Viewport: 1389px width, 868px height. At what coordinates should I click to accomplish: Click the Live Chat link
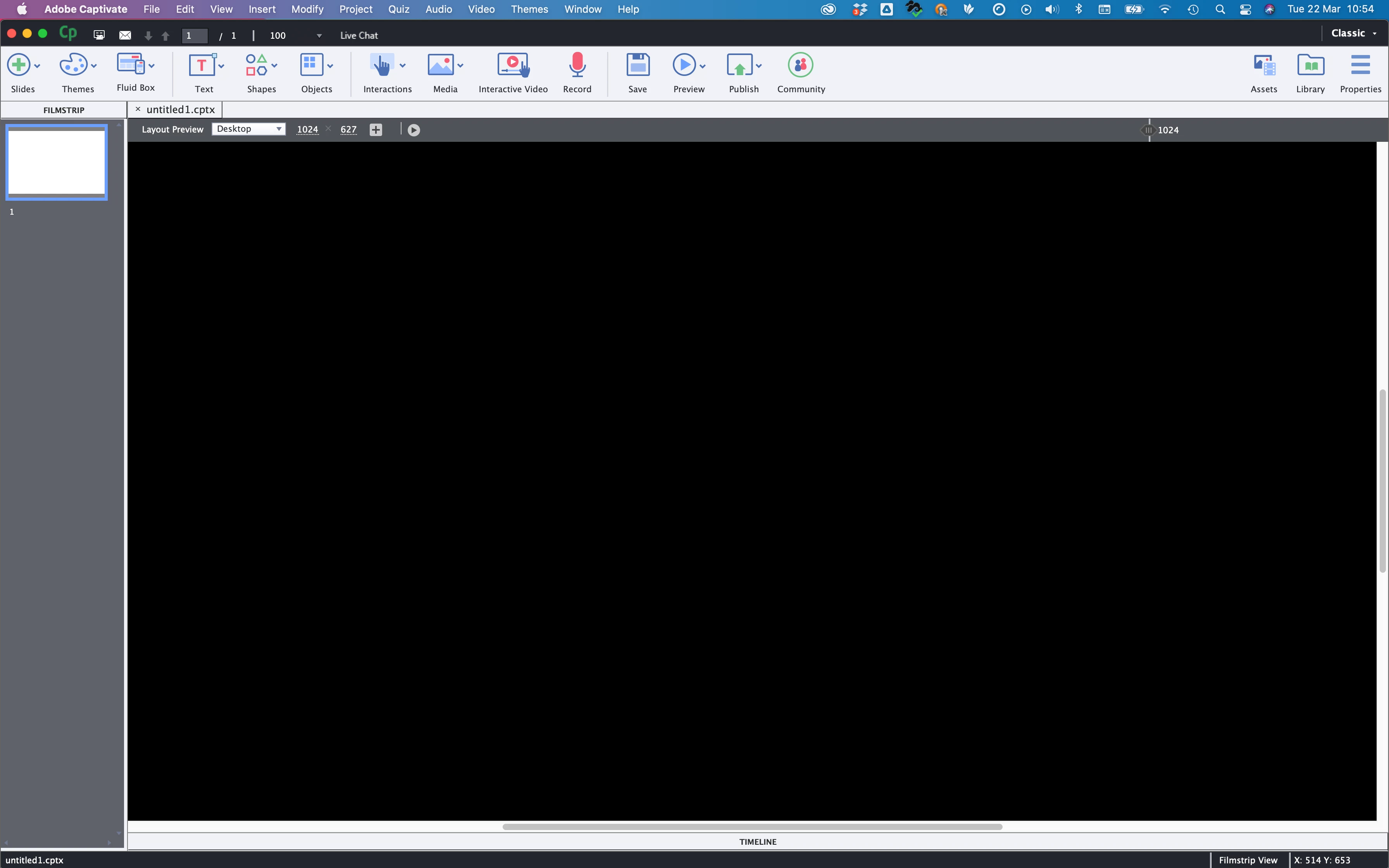pyautogui.click(x=359, y=36)
